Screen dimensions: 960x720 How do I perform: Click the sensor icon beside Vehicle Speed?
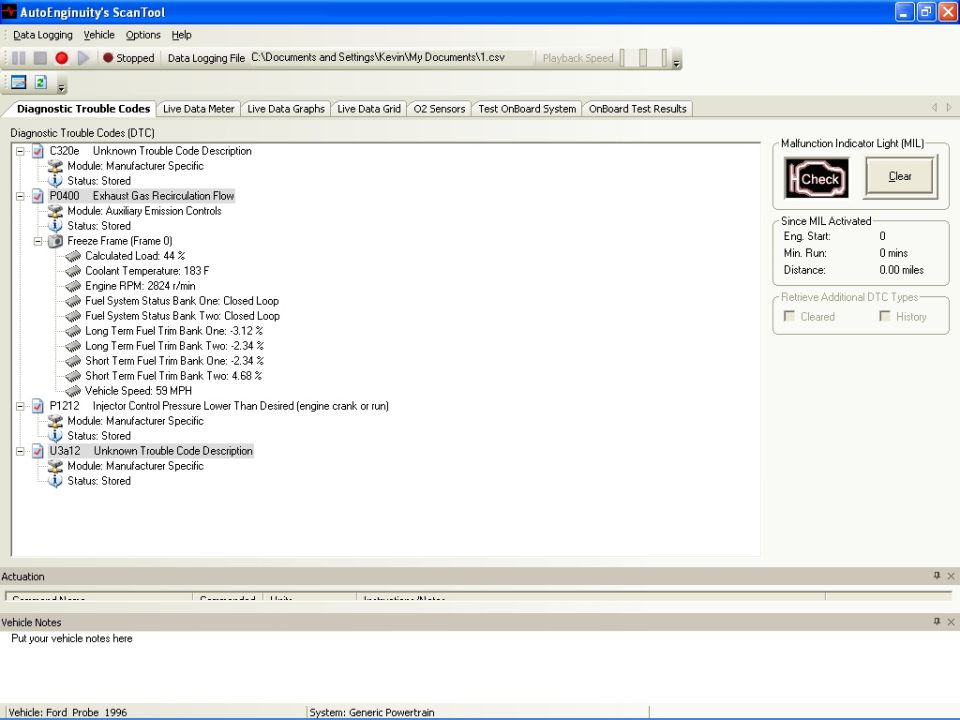(x=73, y=391)
